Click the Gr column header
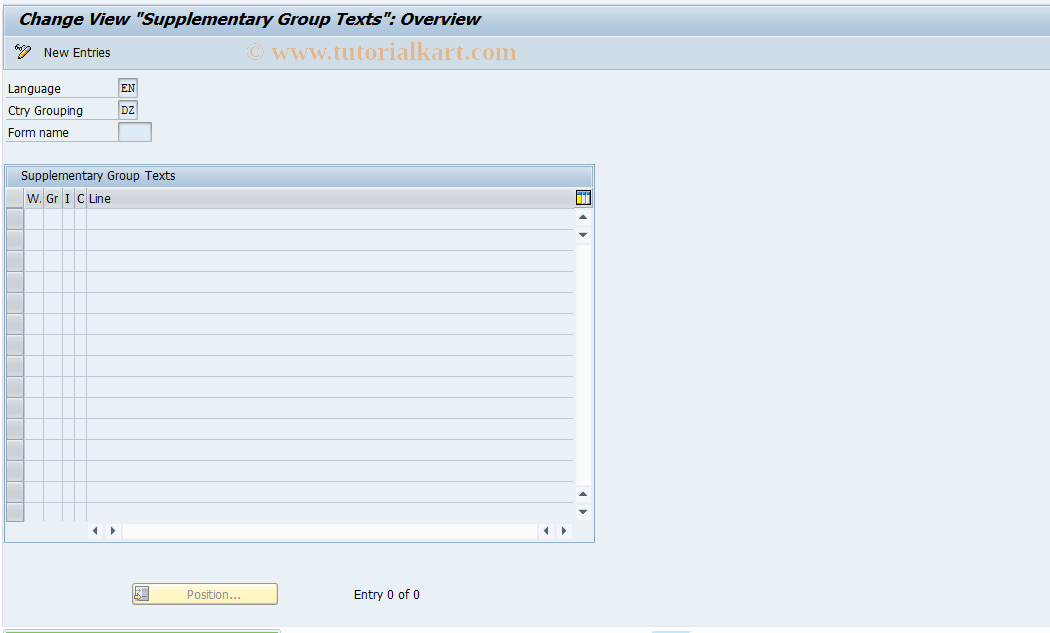Image resolution: width=1050 pixels, height=633 pixels. click(x=53, y=198)
